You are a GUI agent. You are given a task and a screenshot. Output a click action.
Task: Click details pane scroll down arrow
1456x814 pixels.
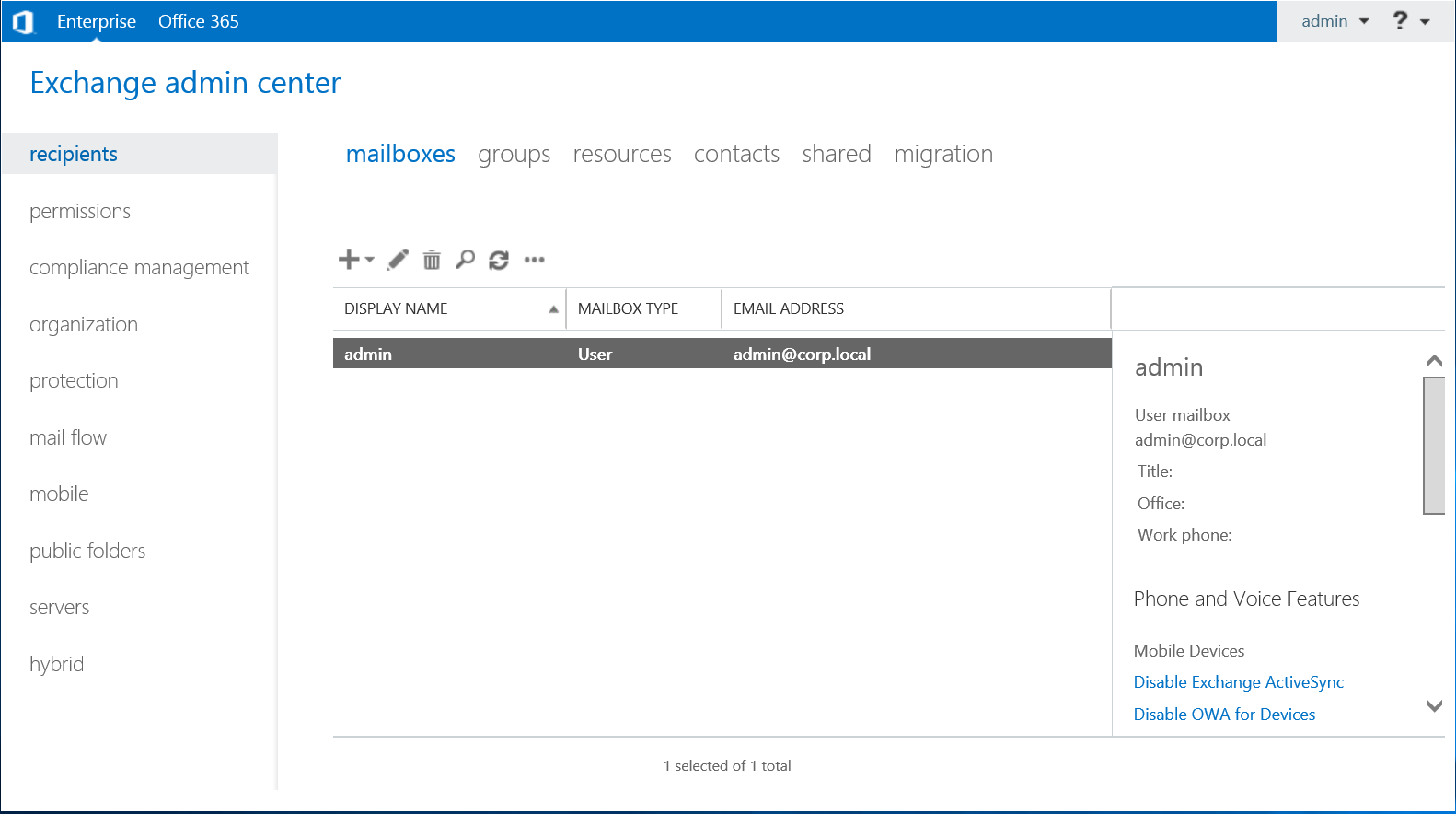coord(1434,706)
